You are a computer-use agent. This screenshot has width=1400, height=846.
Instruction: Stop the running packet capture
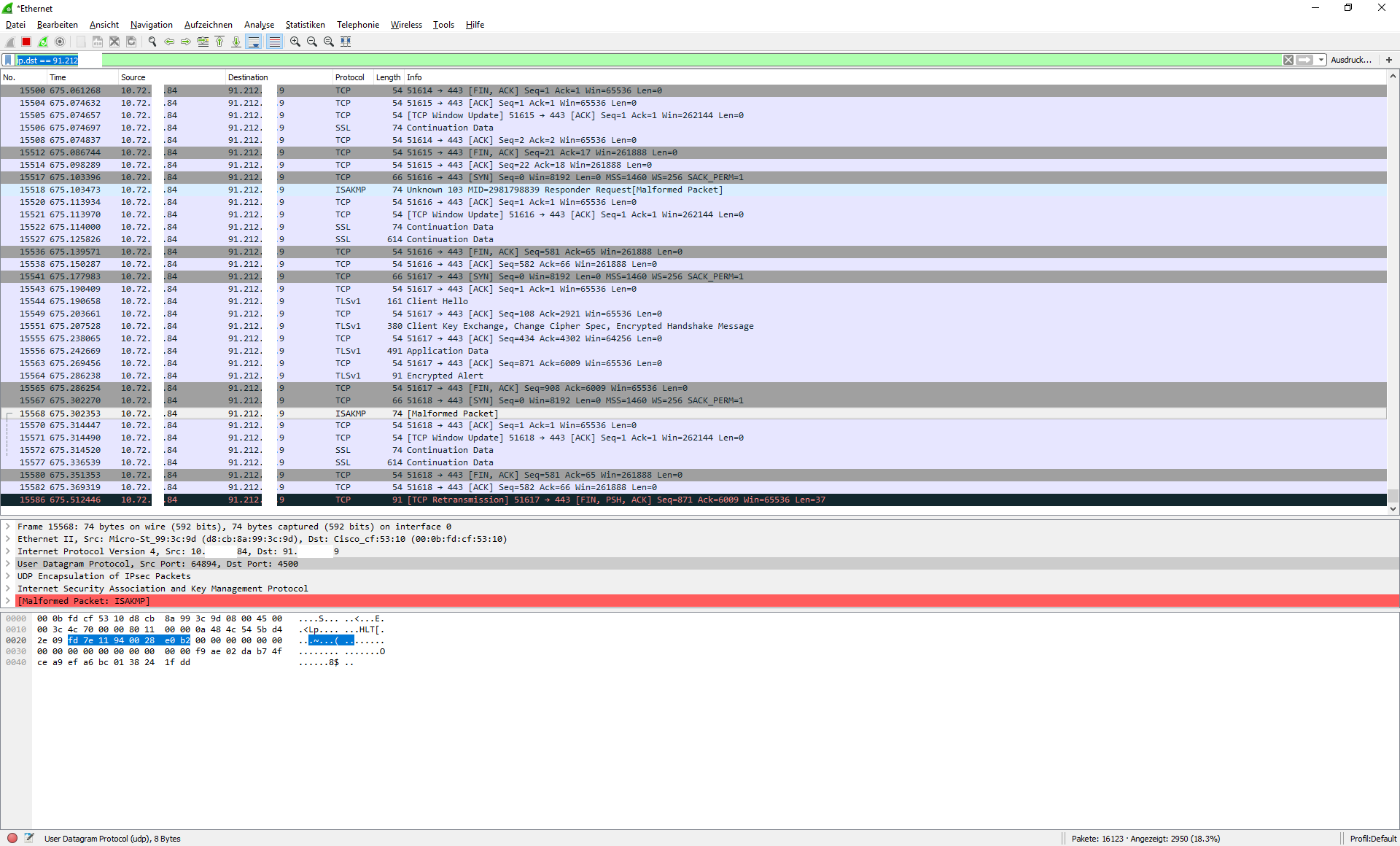(26, 42)
